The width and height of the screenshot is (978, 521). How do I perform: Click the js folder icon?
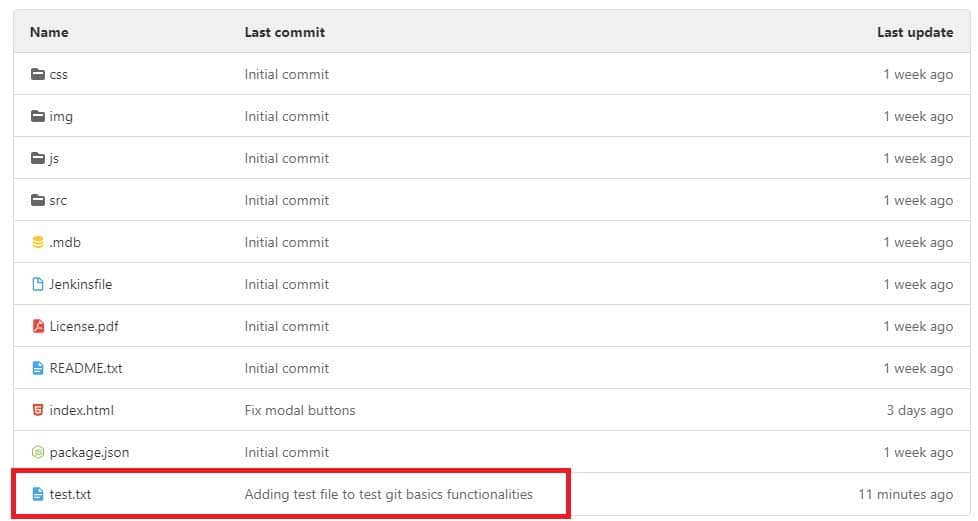coord(38,158)
